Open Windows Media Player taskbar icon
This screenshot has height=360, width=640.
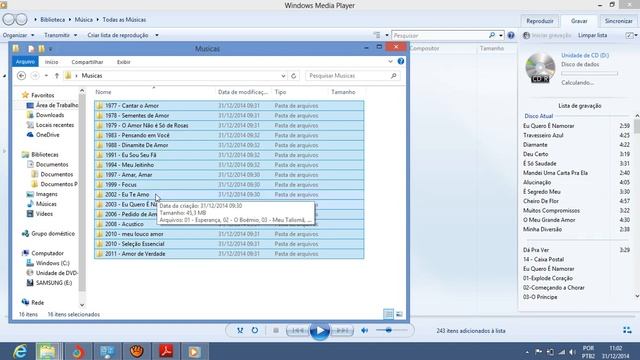click(x=194, y=351)
